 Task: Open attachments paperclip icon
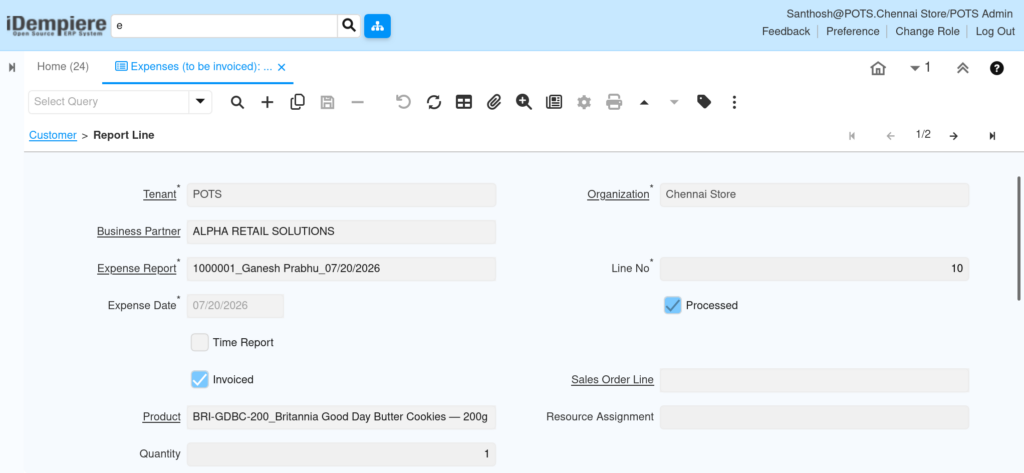pos(494,102)
